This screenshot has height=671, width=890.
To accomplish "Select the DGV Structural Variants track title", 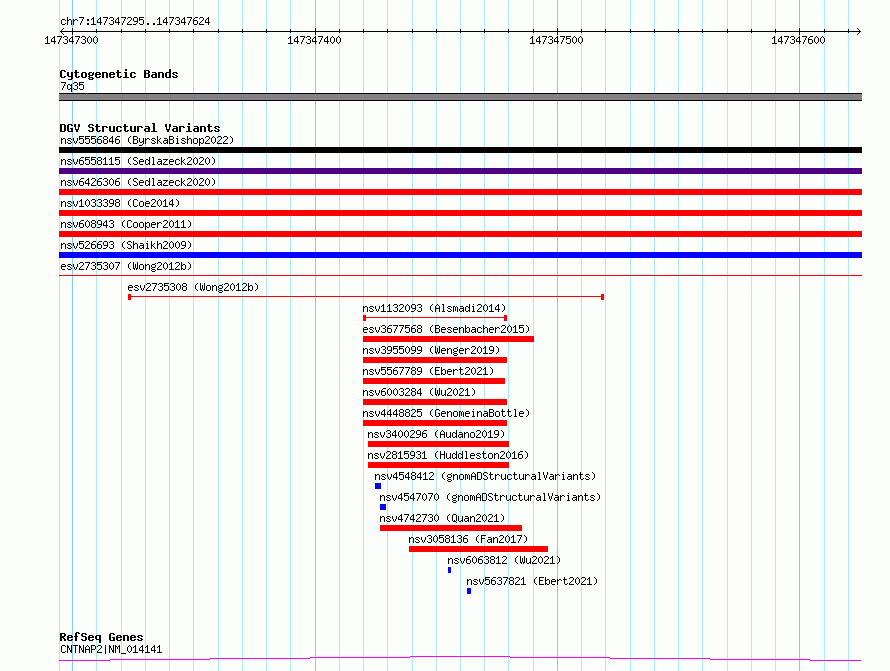I will (x=140, y=128).
